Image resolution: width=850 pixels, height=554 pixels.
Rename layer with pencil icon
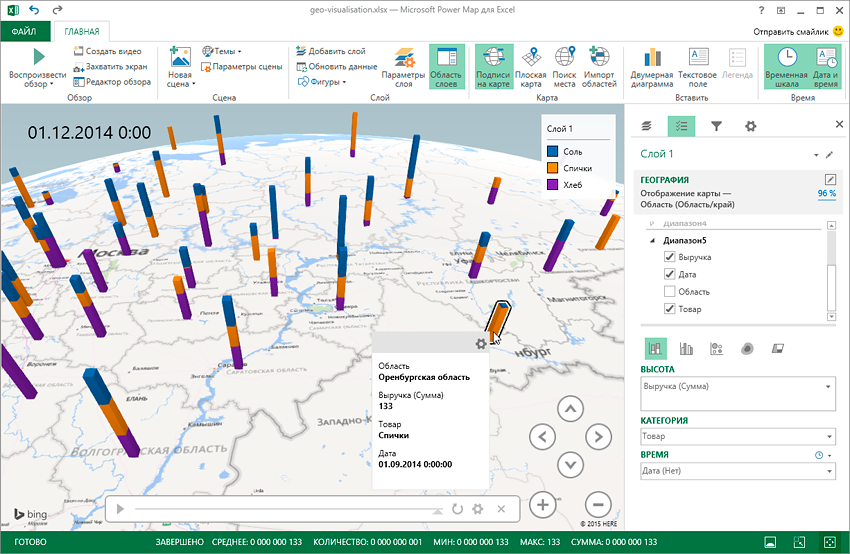(829, 155)
